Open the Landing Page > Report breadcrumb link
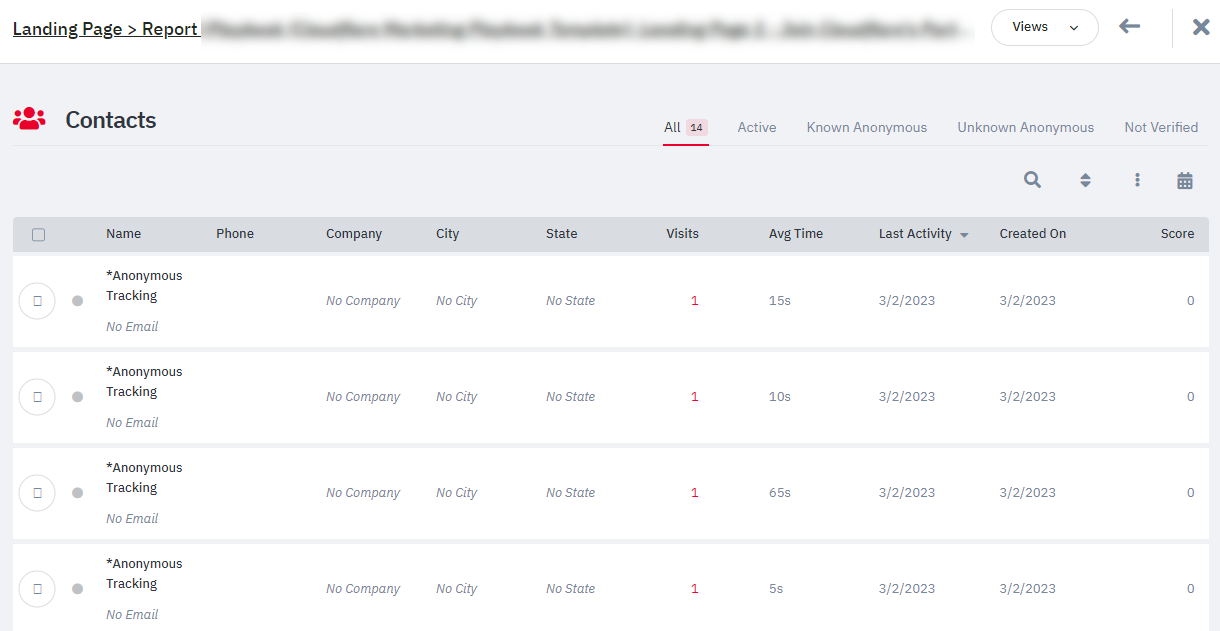1220x631 pixels. [105, 29]
